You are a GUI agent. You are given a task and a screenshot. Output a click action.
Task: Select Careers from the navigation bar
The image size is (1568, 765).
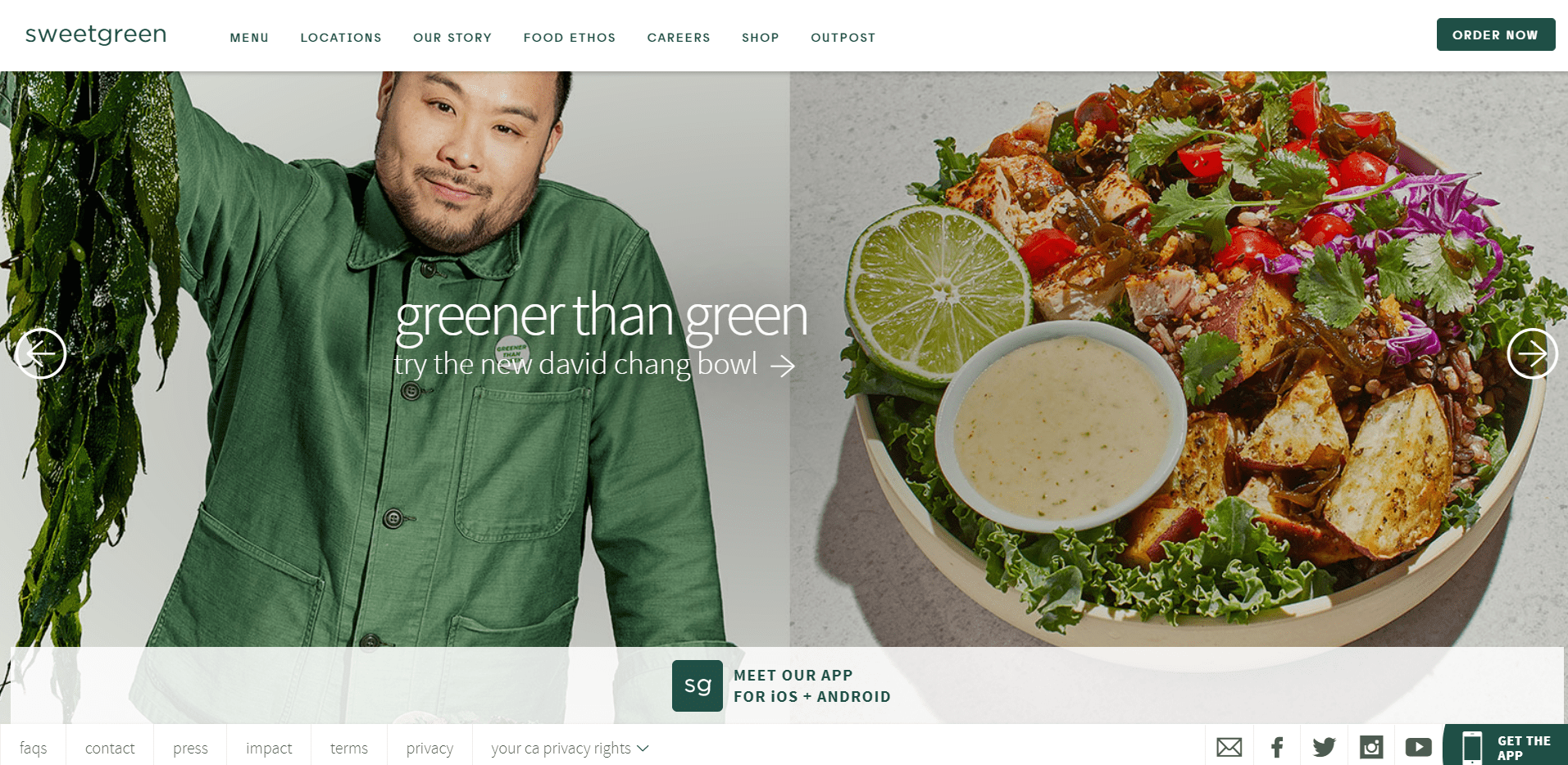click(679, 38)
